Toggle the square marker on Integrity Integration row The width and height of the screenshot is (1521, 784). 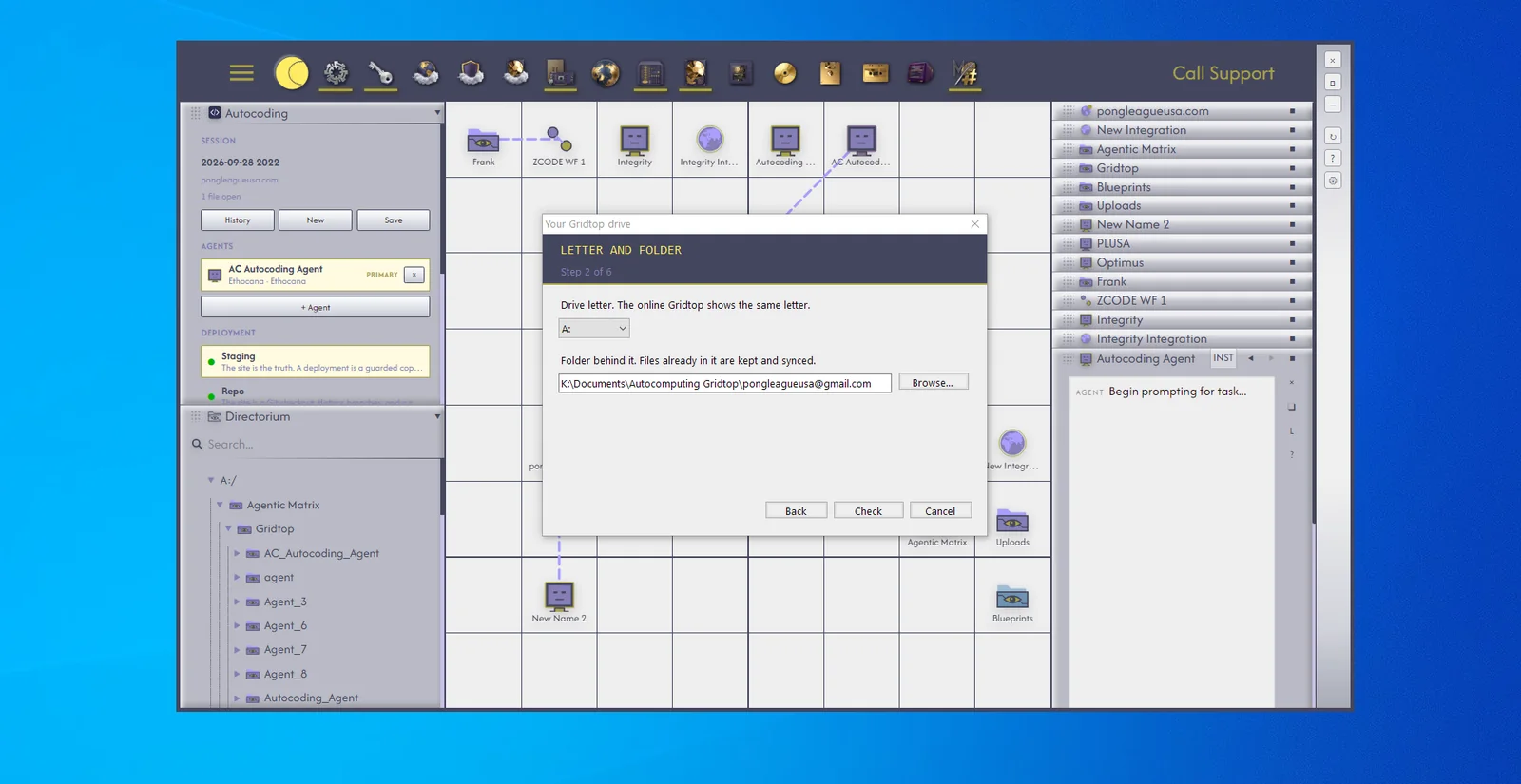(x=1292, y=338)
